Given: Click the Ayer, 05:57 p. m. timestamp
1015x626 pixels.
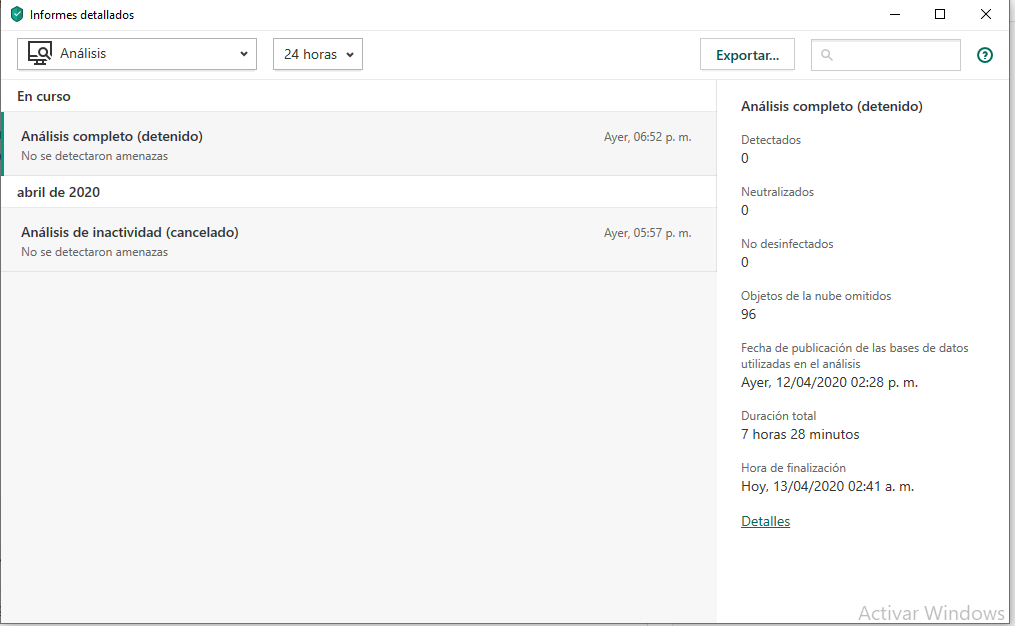Looking at the screenshot, I should point(647,233).
